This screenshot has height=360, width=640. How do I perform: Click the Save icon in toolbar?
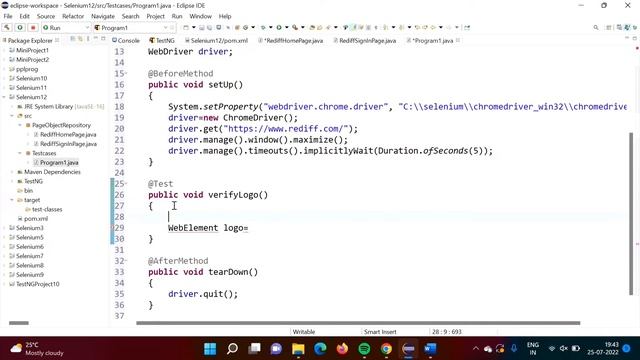pos(202,27)
